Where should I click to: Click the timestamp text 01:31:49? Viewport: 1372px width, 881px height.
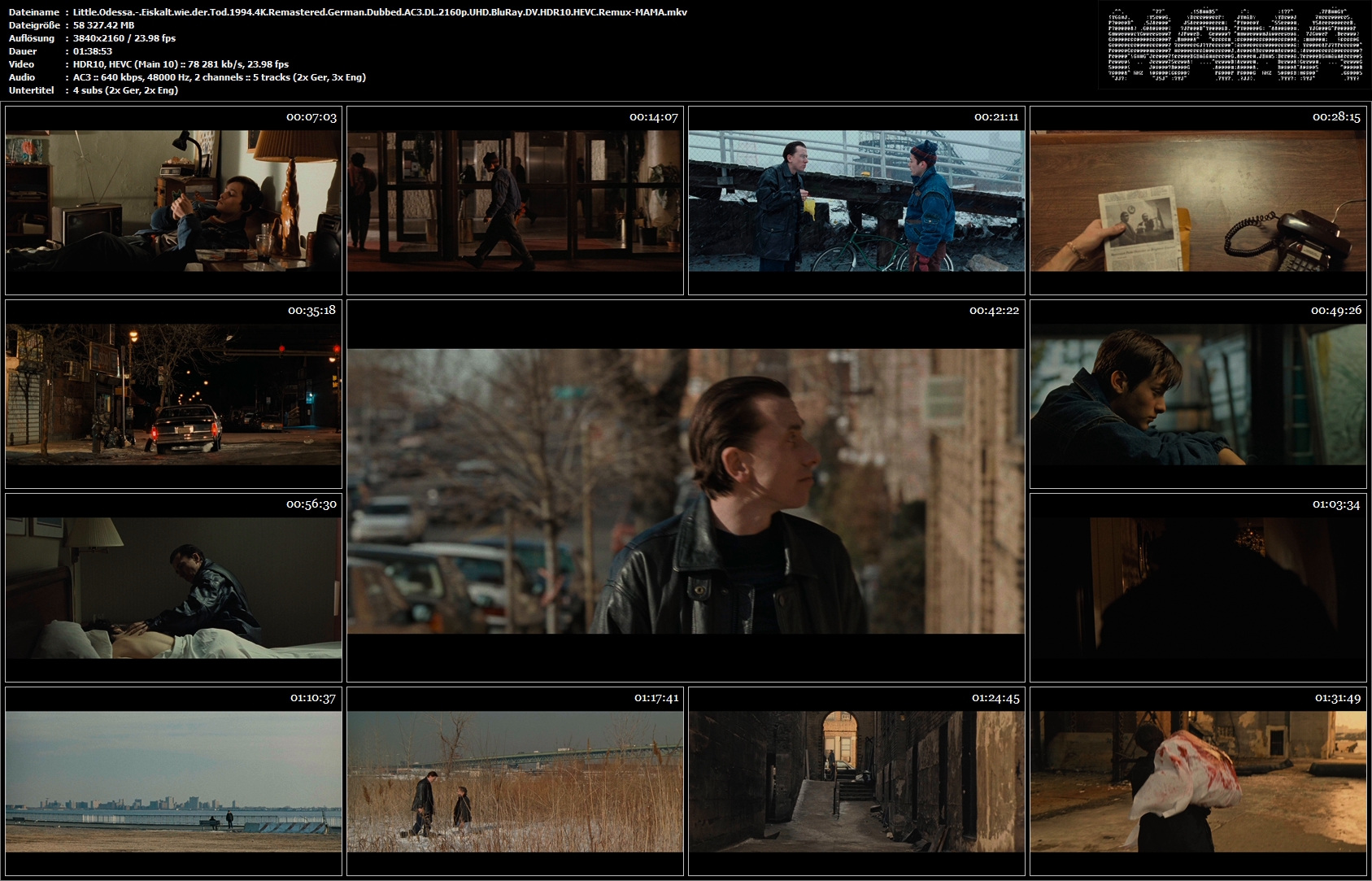tap(1338, 698)
